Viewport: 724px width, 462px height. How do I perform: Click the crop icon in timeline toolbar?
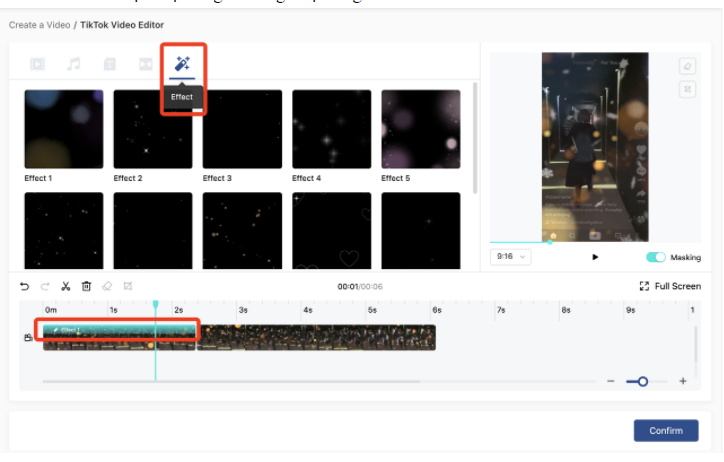pos(128,286)
